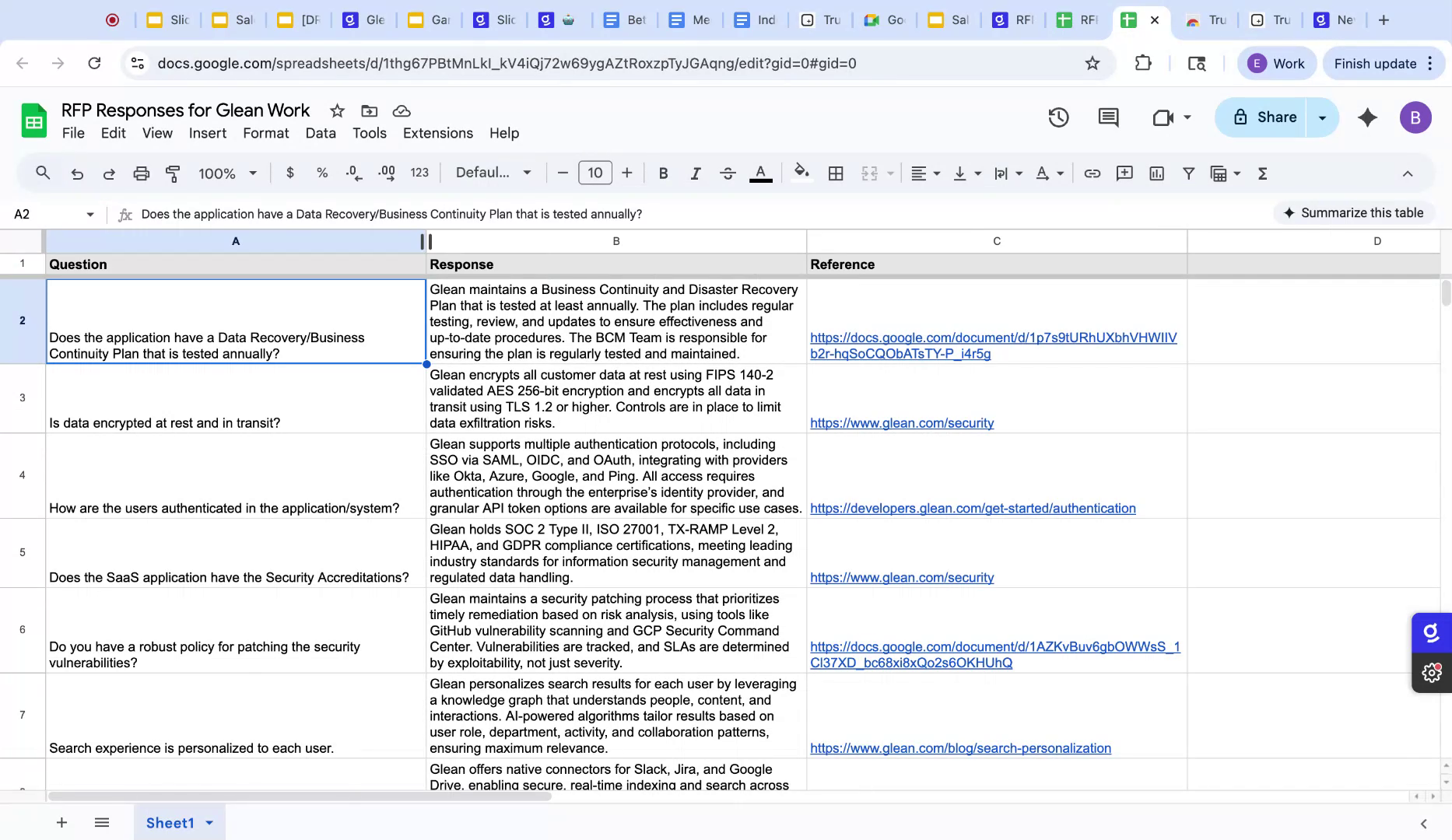This screenshot has height=840, width=1452.
Task: Toggle italic formatting
Action: pyautogui.click(x=696, y=173)
